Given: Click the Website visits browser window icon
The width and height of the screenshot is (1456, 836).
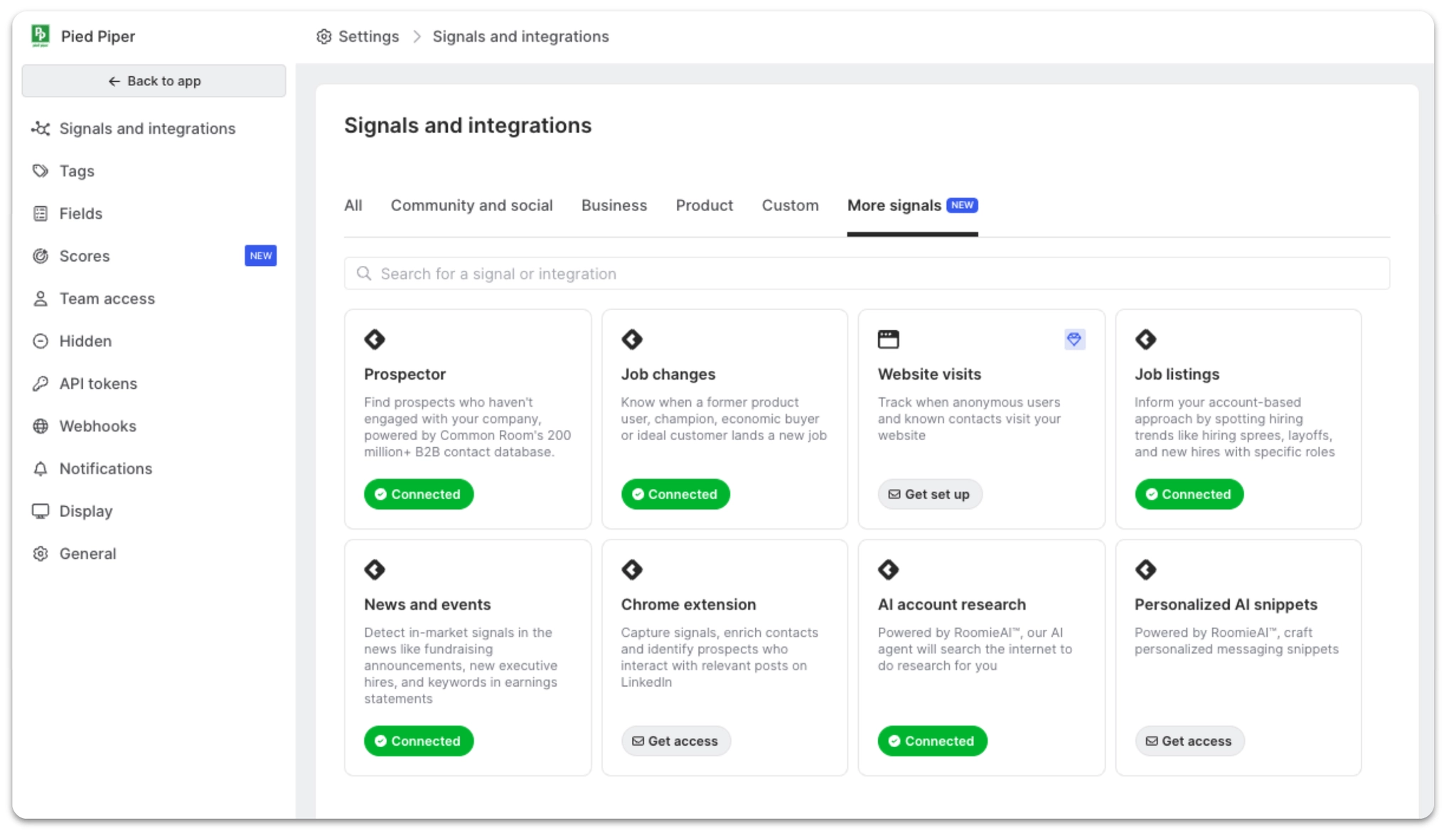Looking at the screenshot, I should tap(888, 339).
